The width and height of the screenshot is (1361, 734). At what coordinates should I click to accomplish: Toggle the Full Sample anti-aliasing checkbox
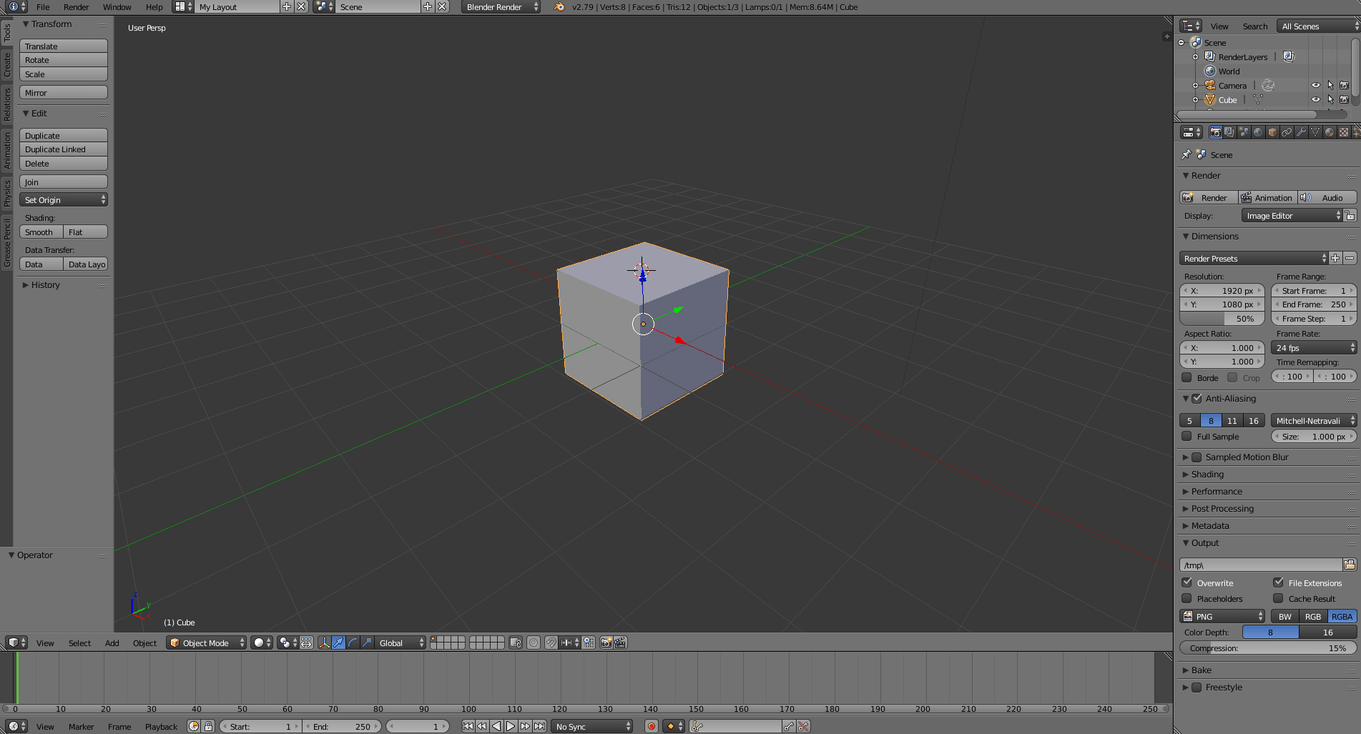1189,436
